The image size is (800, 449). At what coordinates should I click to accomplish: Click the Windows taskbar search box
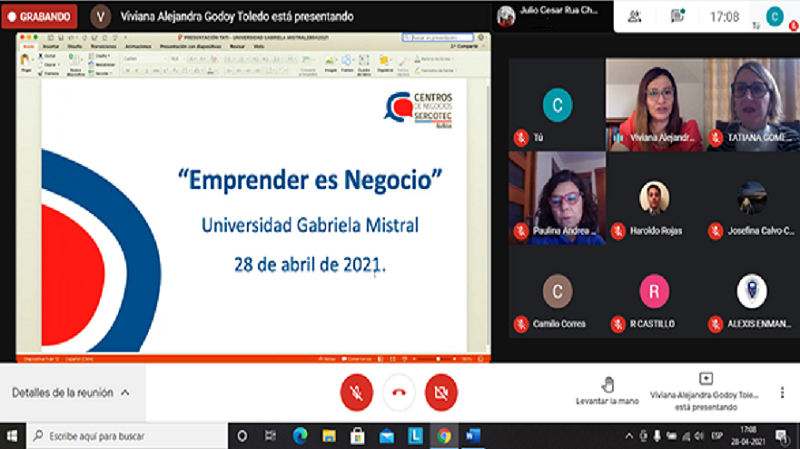[x=127, y=436]
